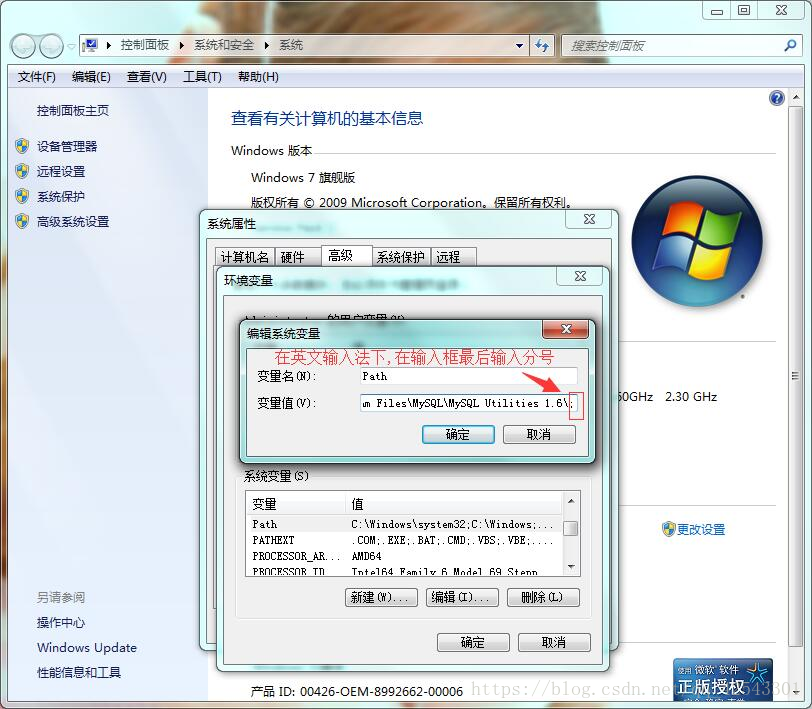Click the refresh icon beside the address bar

[x=542, y=46]
